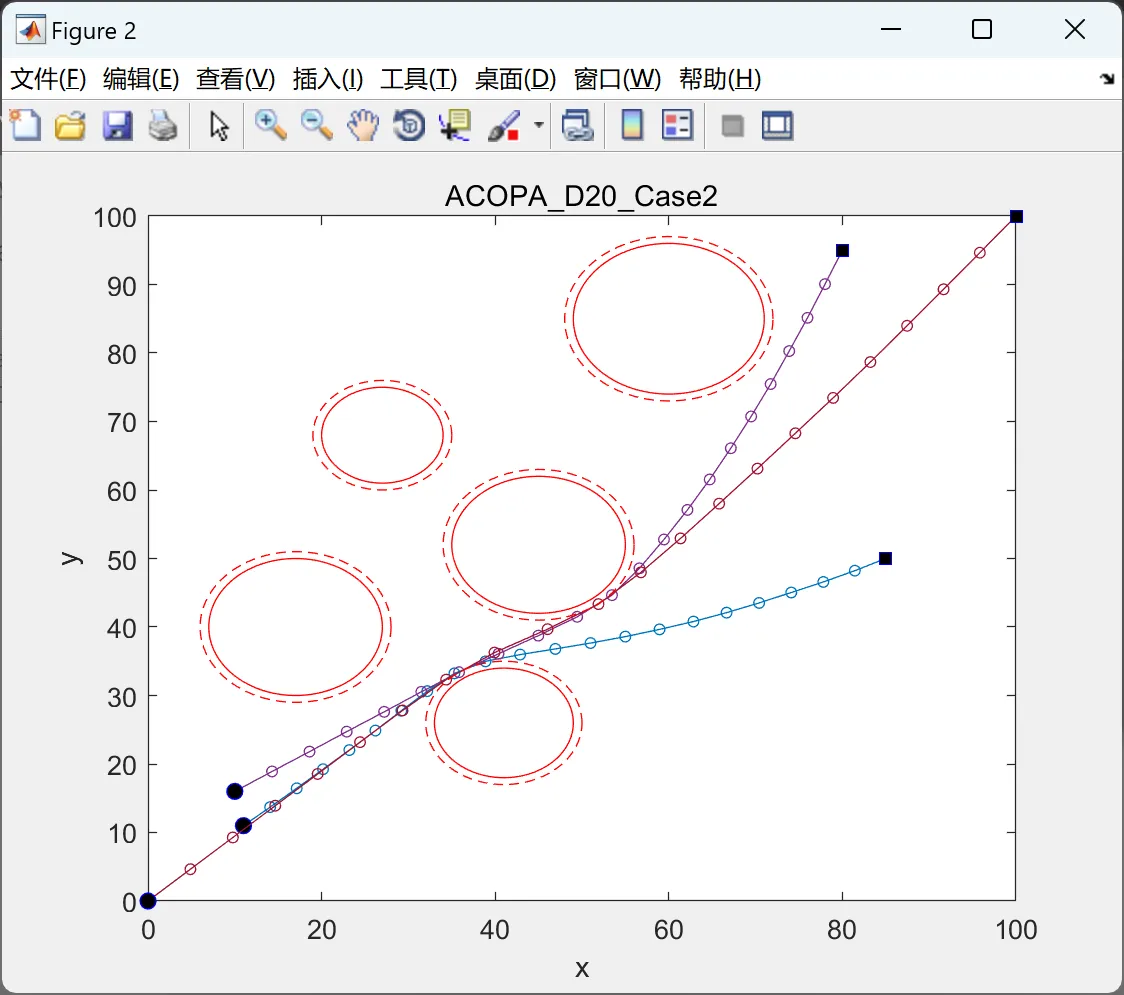
Task: Click the Link Plot icon
Action: (x=578, y=125)
